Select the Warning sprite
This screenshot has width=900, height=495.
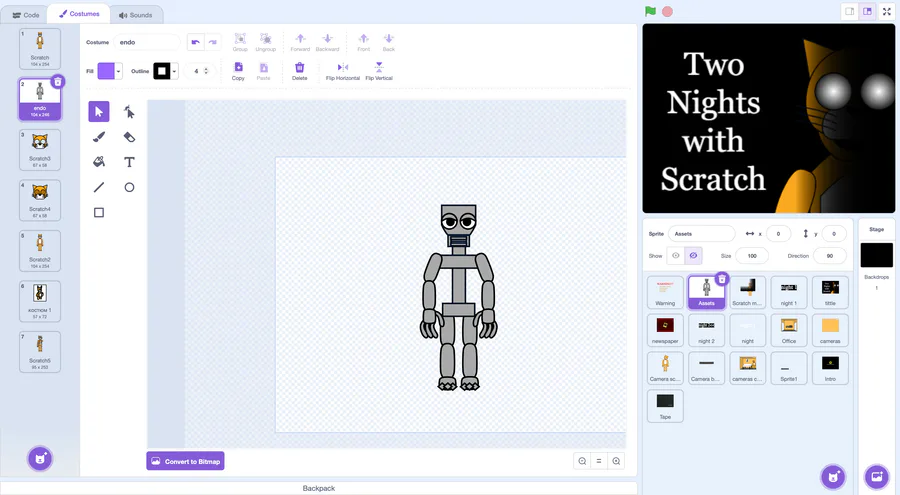click(665, 292)
